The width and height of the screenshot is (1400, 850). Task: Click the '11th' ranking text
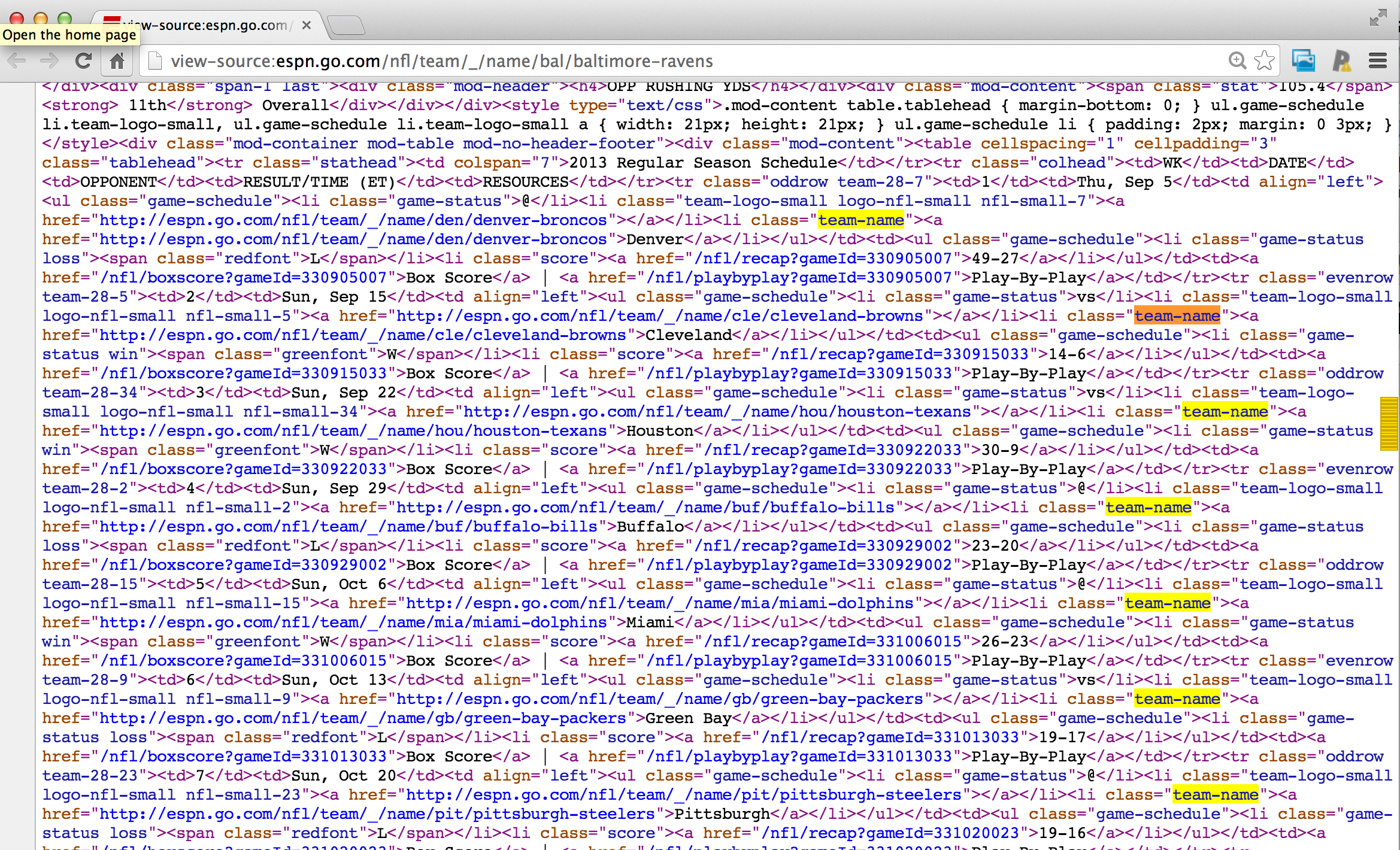pyautogui.click(x=147, y=105)
